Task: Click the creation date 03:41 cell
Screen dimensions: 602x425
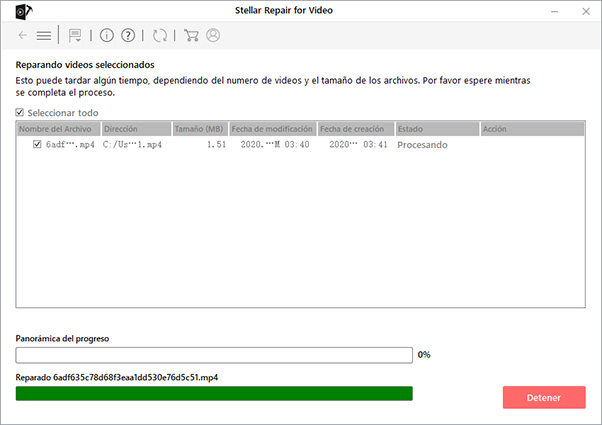Action: (x=358, y=145)
